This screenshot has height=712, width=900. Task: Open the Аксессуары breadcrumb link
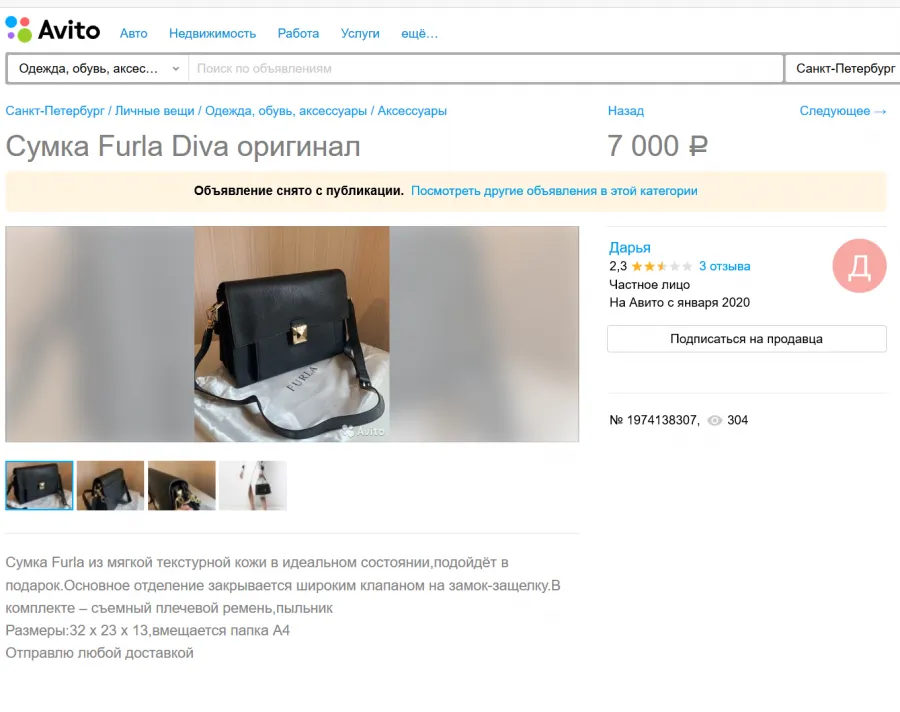point(412,111)
